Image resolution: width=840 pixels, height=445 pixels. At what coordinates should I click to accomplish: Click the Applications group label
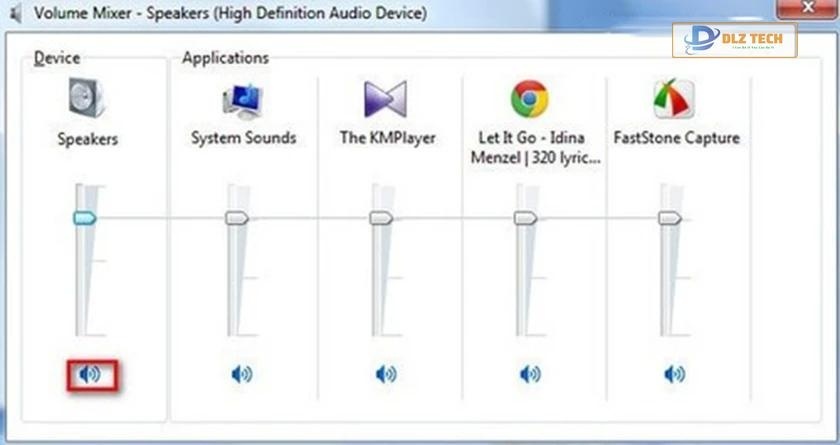point(225,58)
